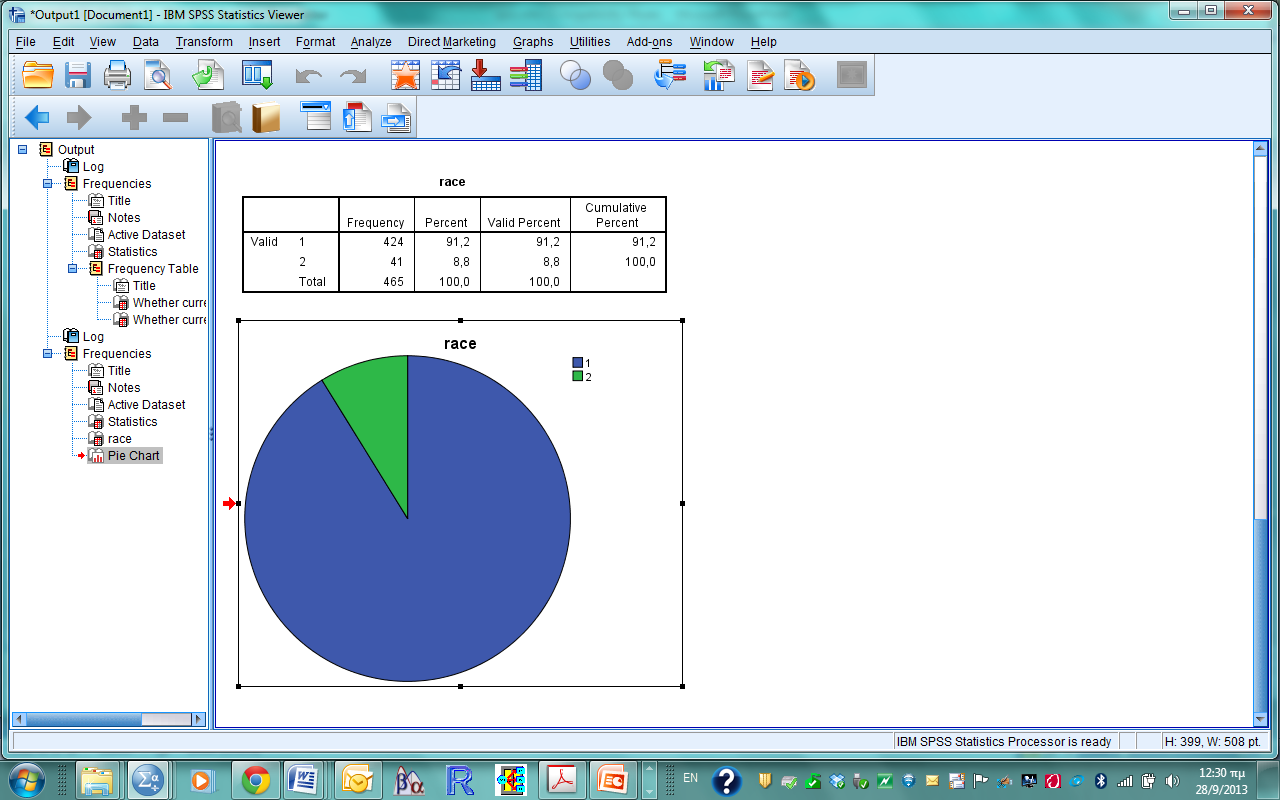Open the Add-ons menu

649,42
